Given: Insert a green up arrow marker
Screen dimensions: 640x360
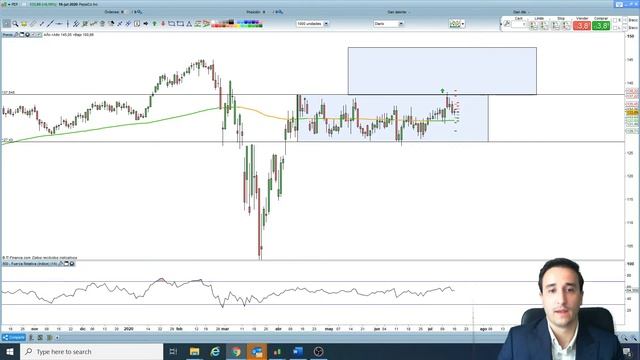Looking at the screenshot, I should coord(155,24).
